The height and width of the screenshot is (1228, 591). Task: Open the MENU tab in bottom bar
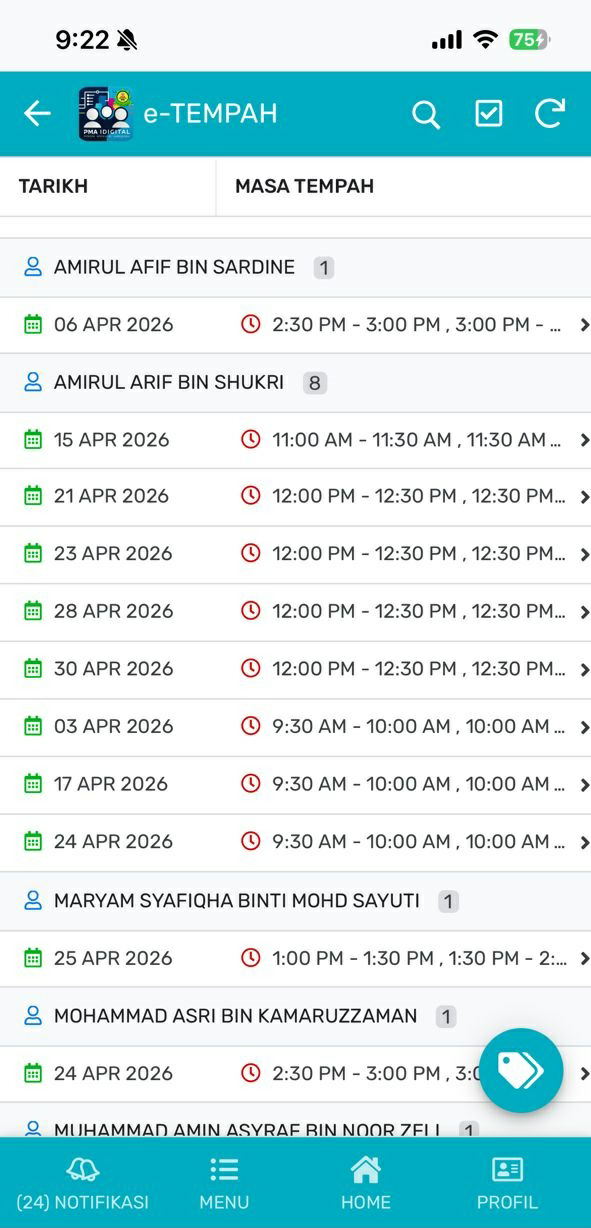pos(224,1184)
